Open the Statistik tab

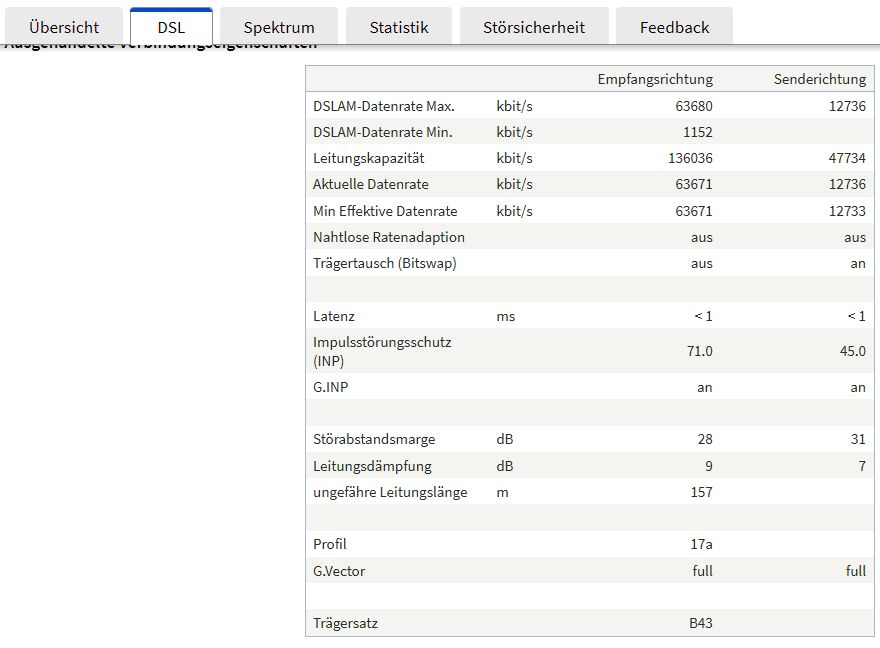(x=398, y=27)
